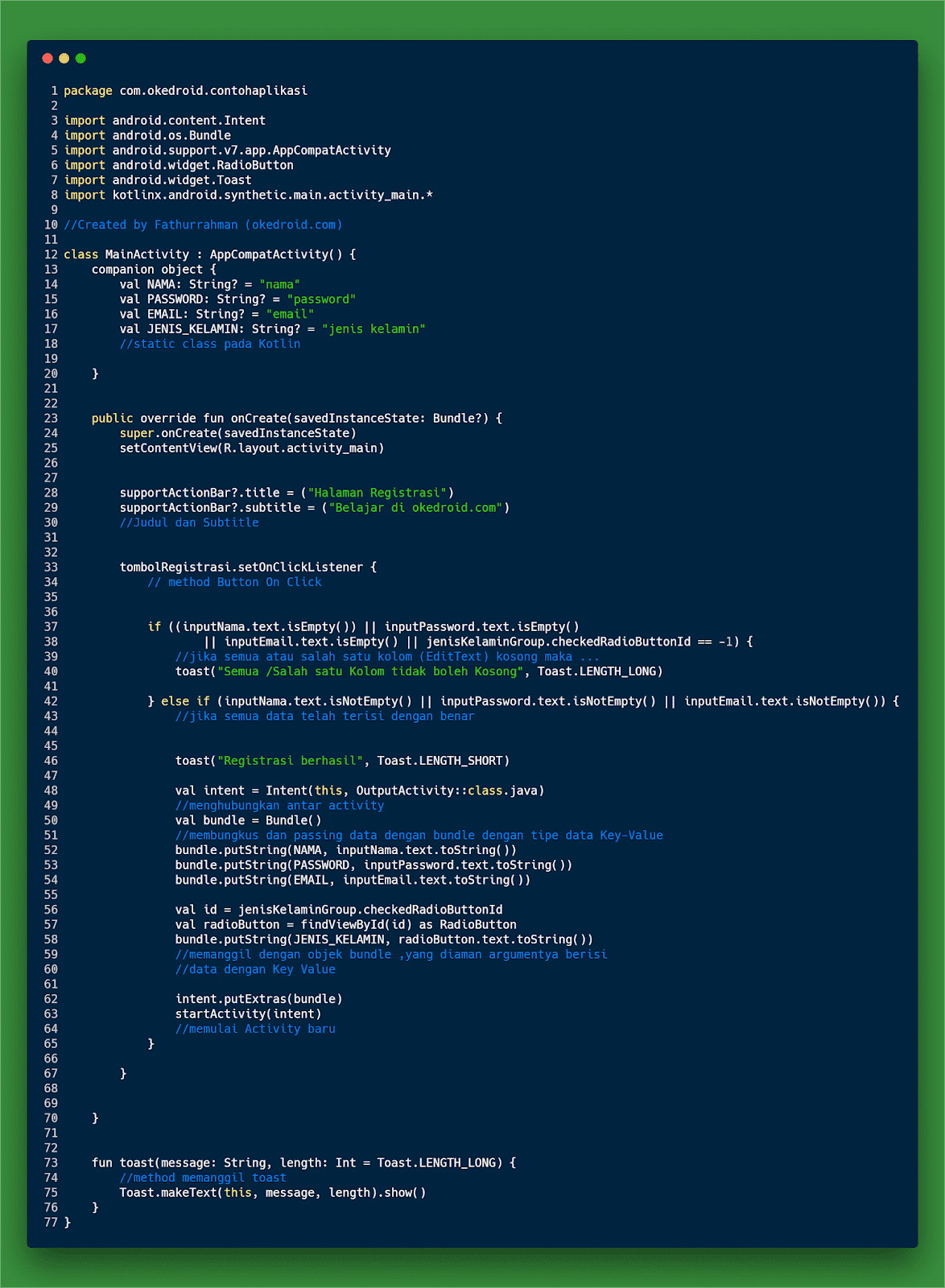Click the method Button On Click comment

click(x=234, y=582)
